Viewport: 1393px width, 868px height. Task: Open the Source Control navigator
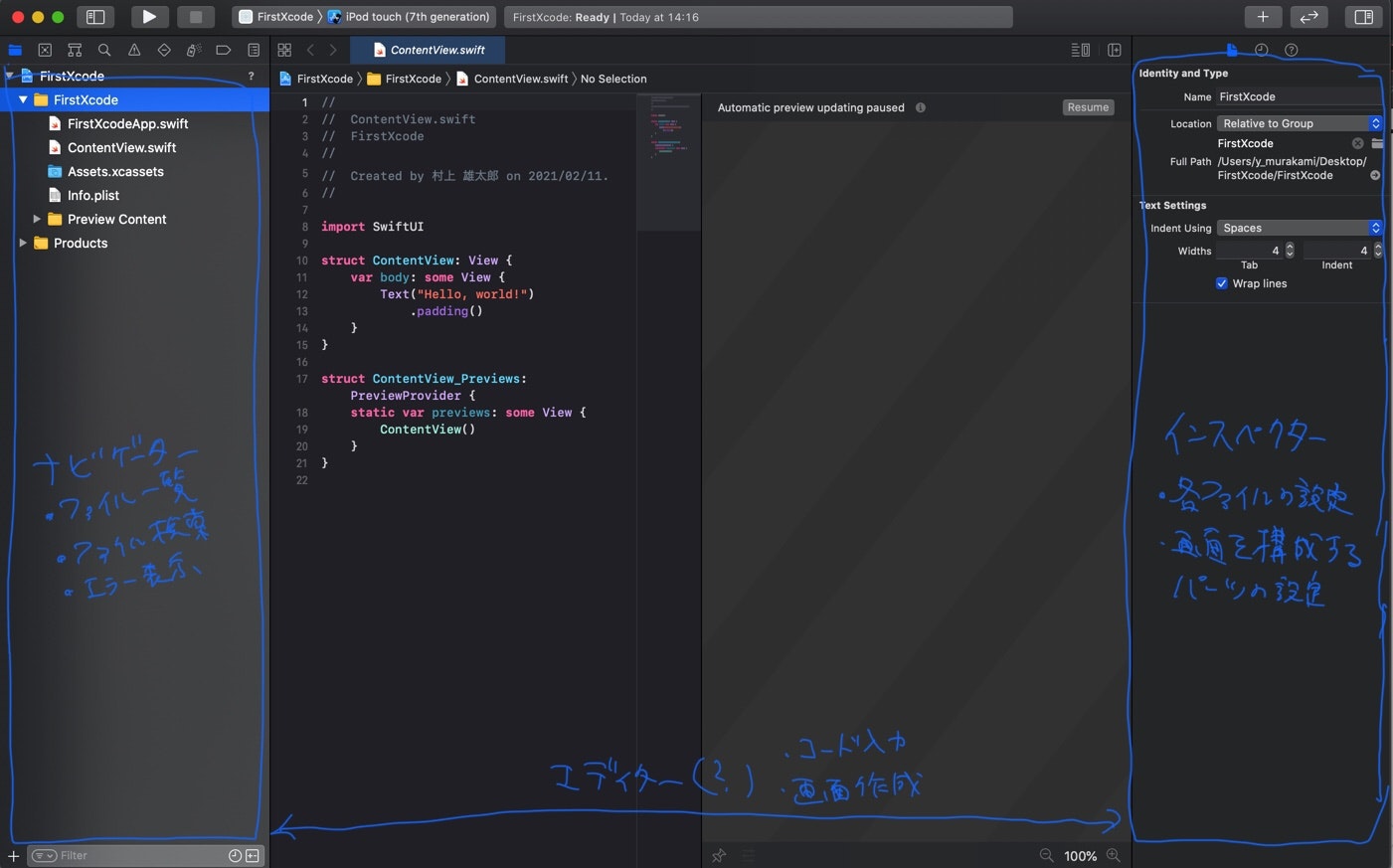pyautogui.click(x=45, y=50)
